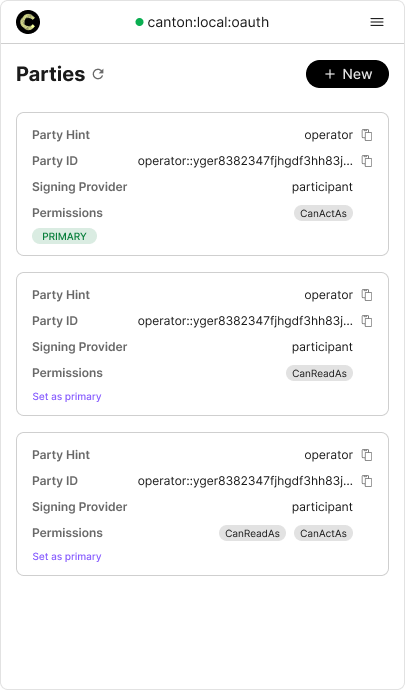
Task: Click the CanReadAs chip in third card
Action: click(x=252, y=533)
